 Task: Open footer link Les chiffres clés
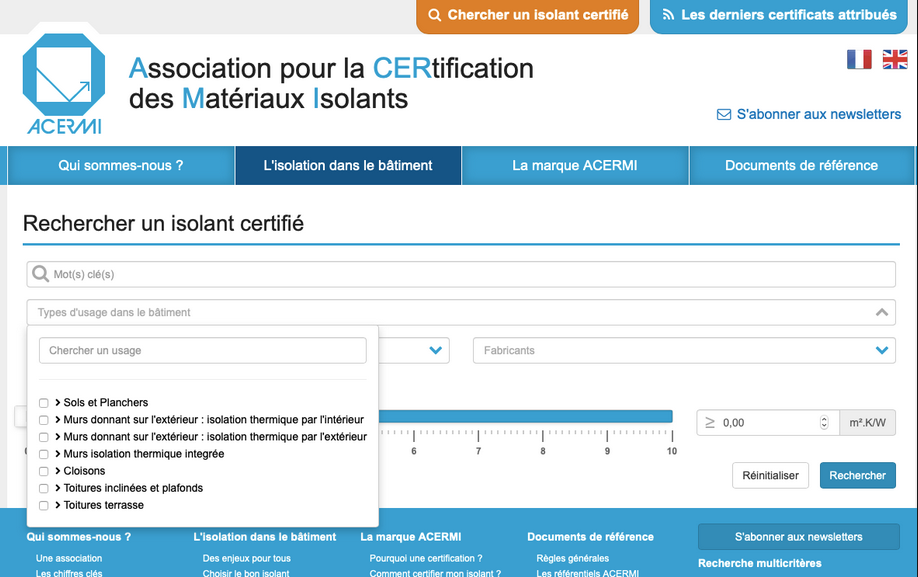click(x=69, y=573)
